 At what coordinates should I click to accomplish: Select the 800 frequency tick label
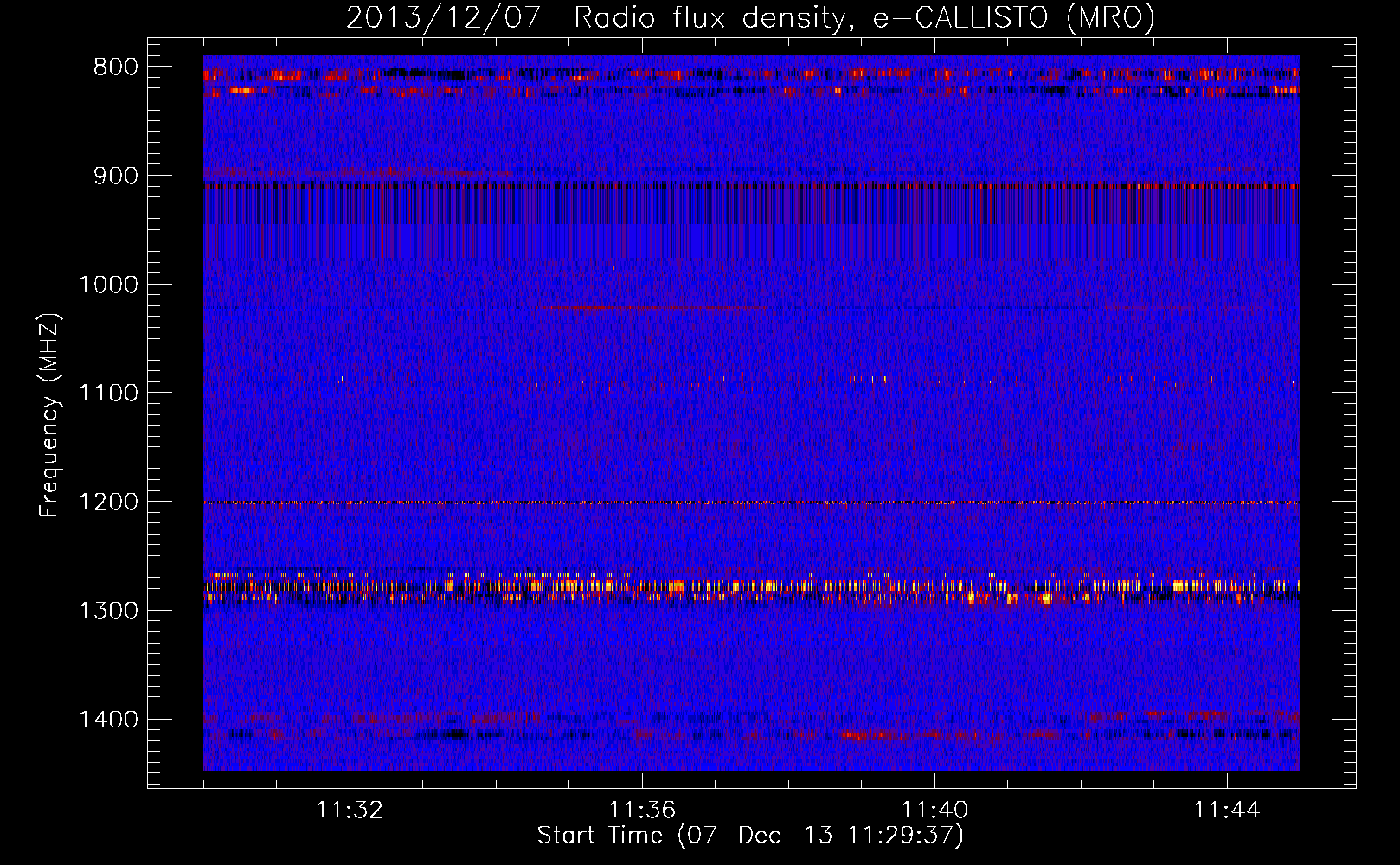click(x=116, y=67)
